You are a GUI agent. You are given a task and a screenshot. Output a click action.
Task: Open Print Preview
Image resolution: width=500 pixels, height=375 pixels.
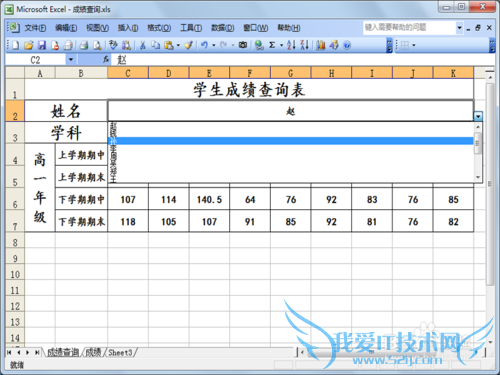click(x=97, y=45)
